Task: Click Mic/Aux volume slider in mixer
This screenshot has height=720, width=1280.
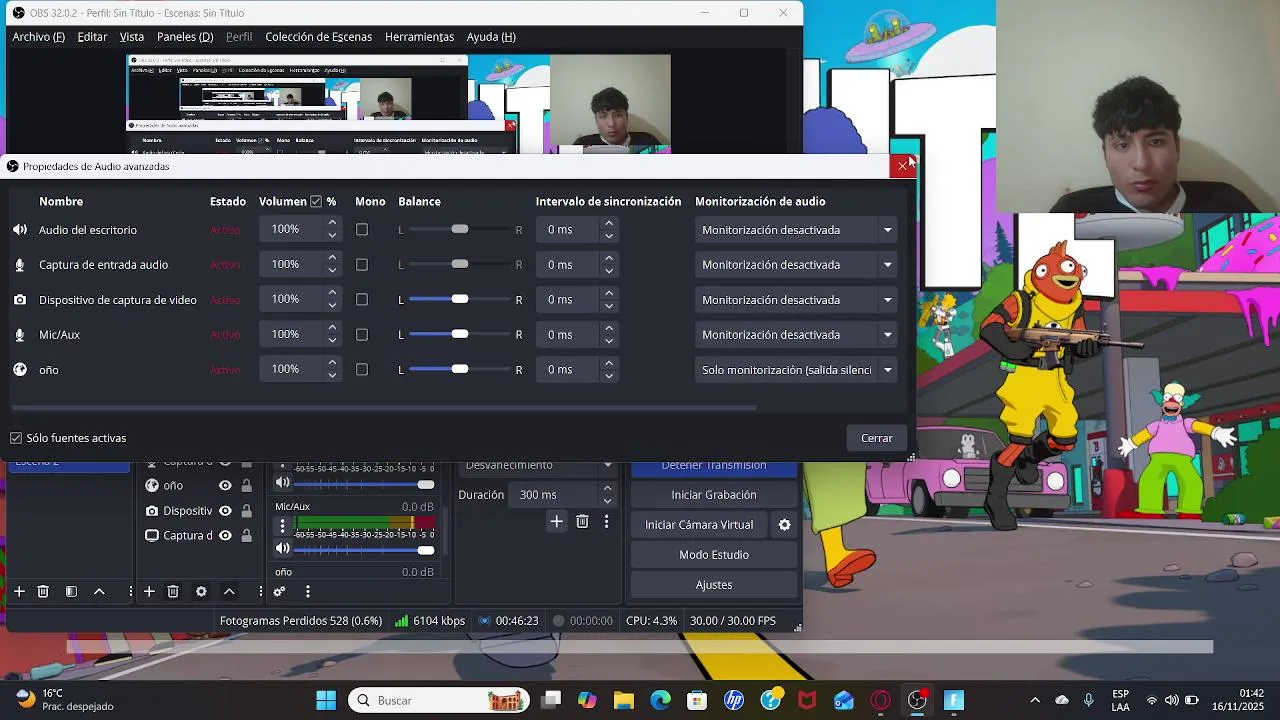Action: point(364,550)
